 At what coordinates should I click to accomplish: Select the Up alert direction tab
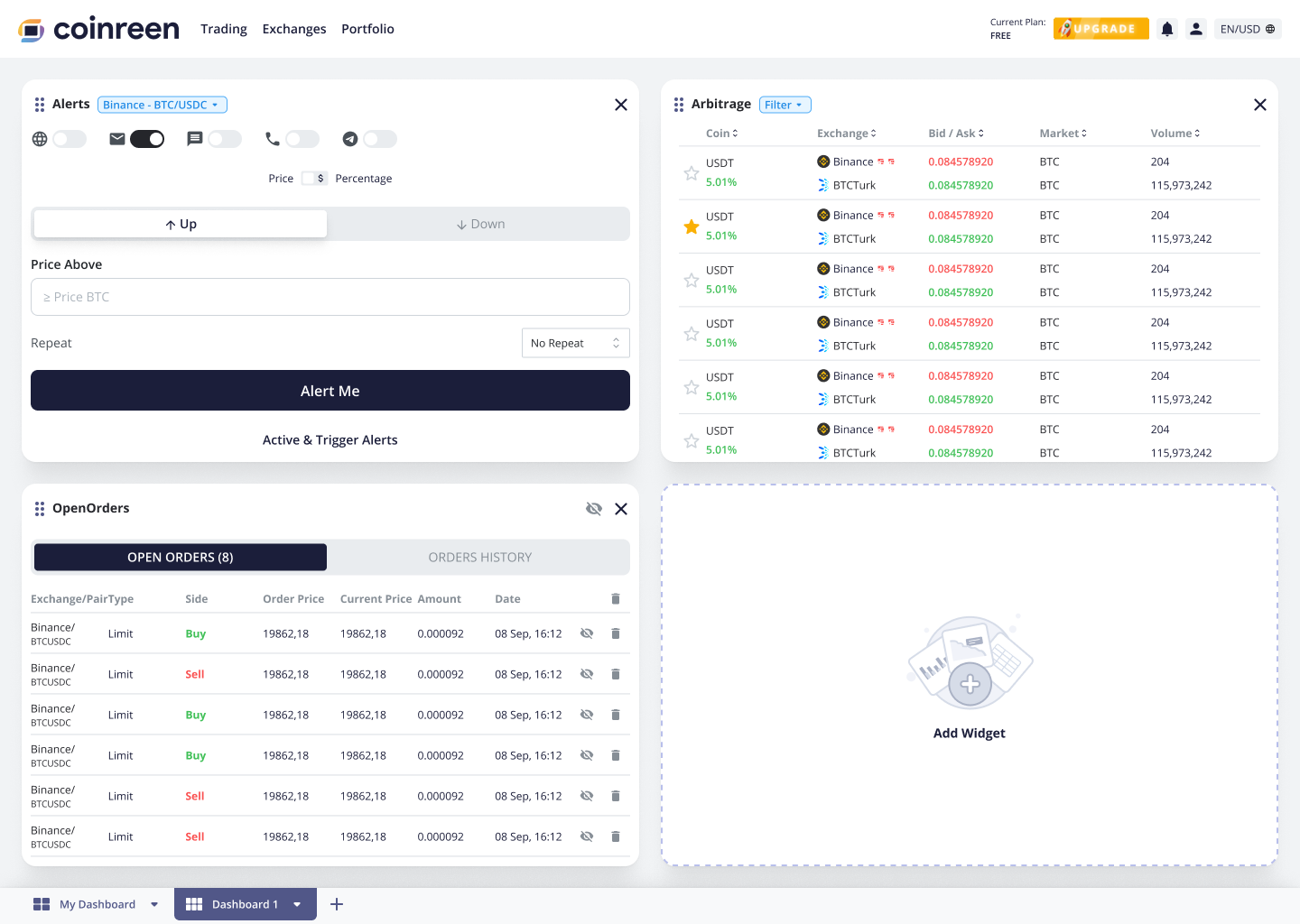click(181, 224)
